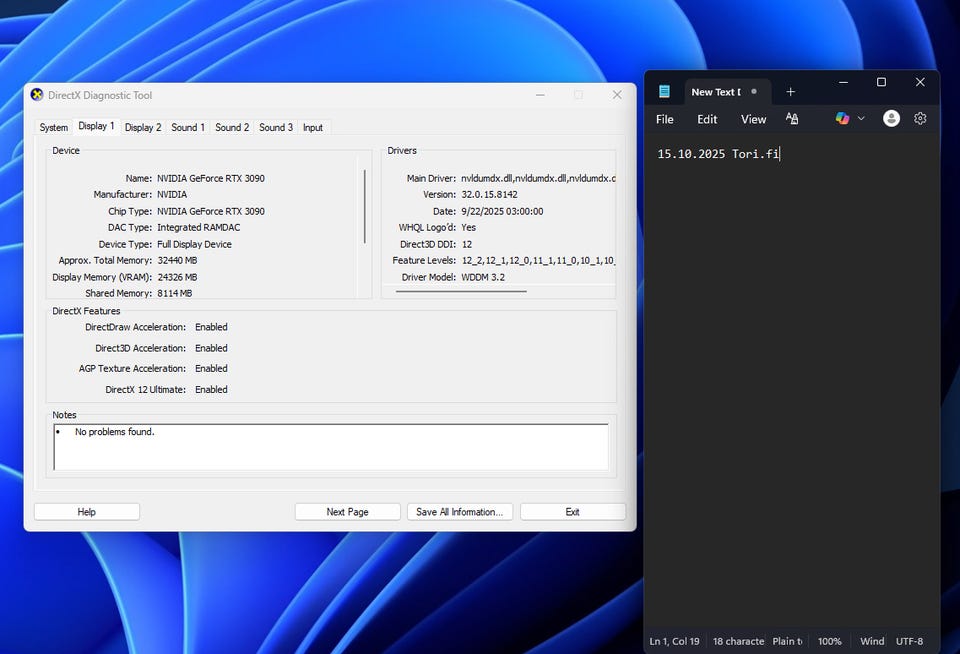Open the Edit menu in Notepad
This screenshot has width=960, height=654.
tap(707, 119)
